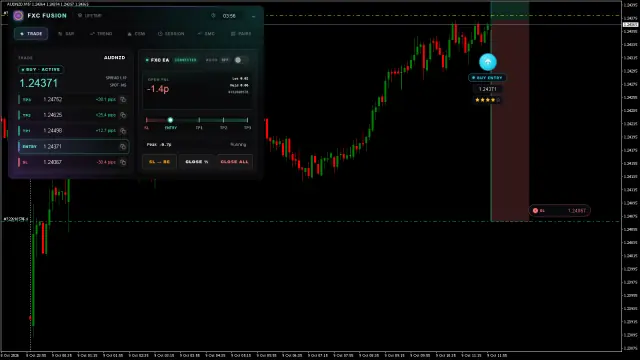Switch to the S&R tab
The image size is (640, 360).
pos(66,33)
